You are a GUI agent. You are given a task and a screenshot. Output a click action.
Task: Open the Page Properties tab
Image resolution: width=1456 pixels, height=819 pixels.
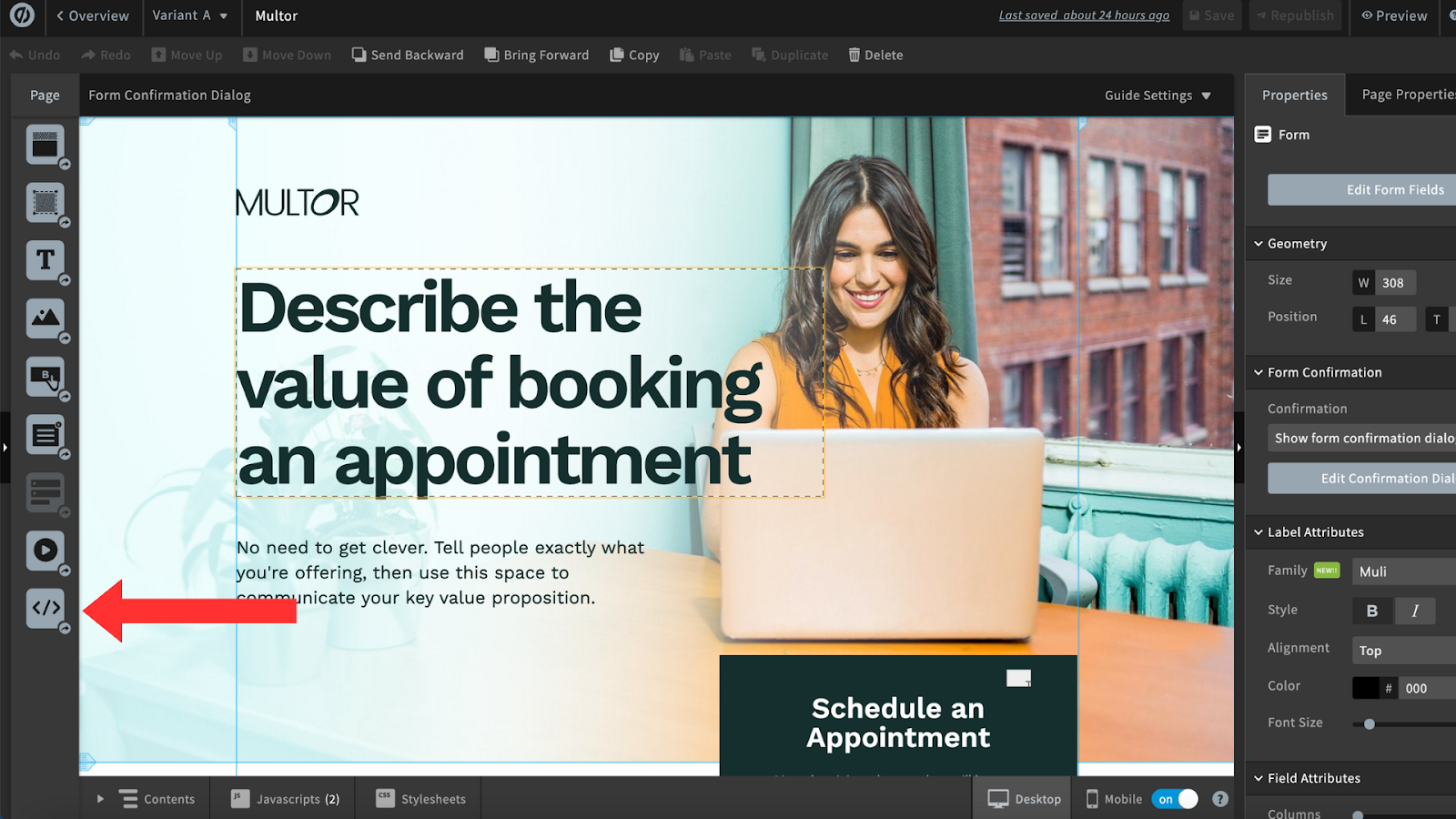point(1407,95)
